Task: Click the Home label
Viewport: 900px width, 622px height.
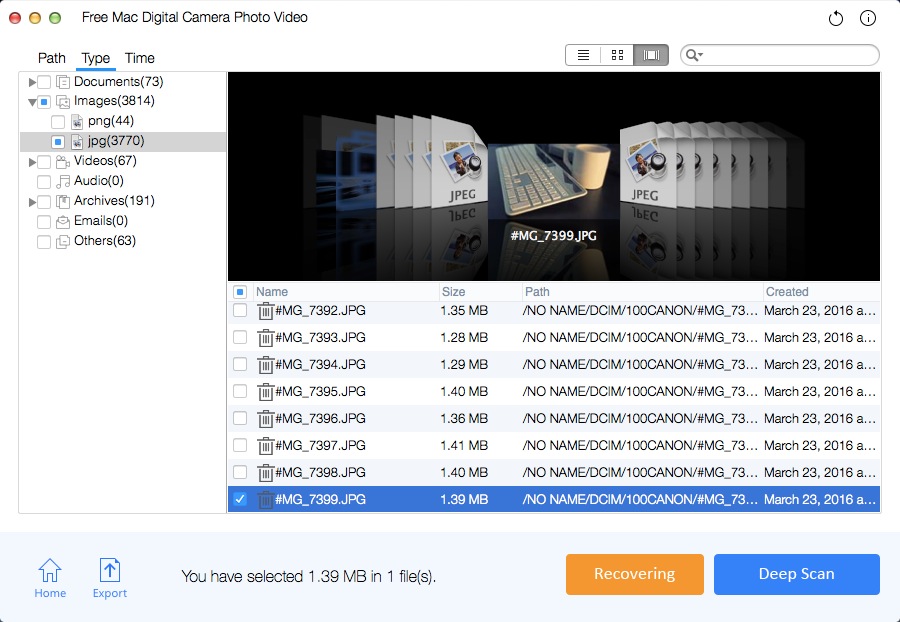Action: (50, 593)
